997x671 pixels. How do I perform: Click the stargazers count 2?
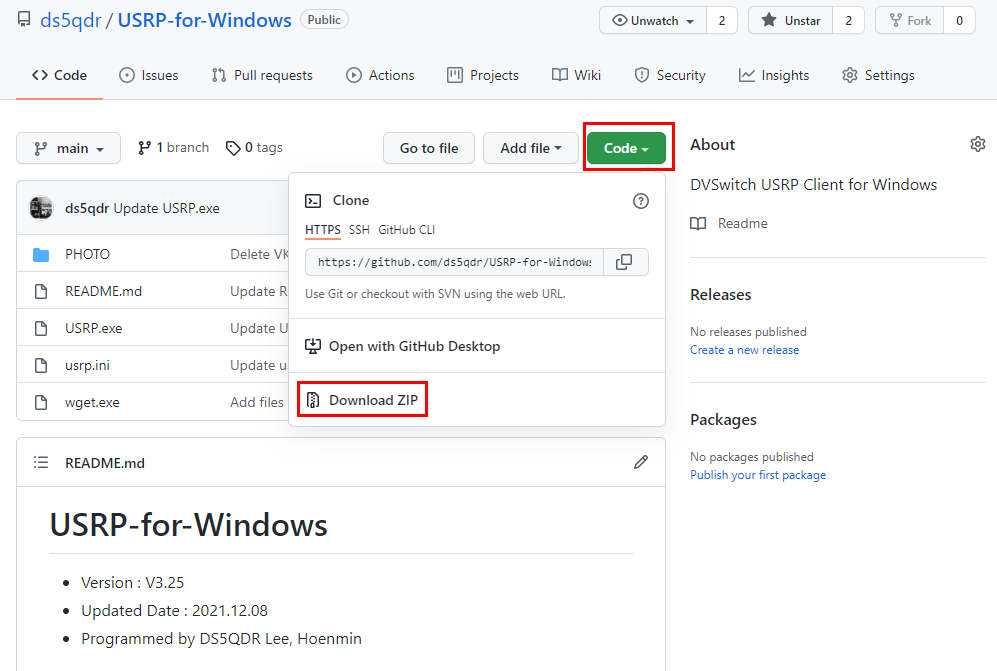(848, 20)
